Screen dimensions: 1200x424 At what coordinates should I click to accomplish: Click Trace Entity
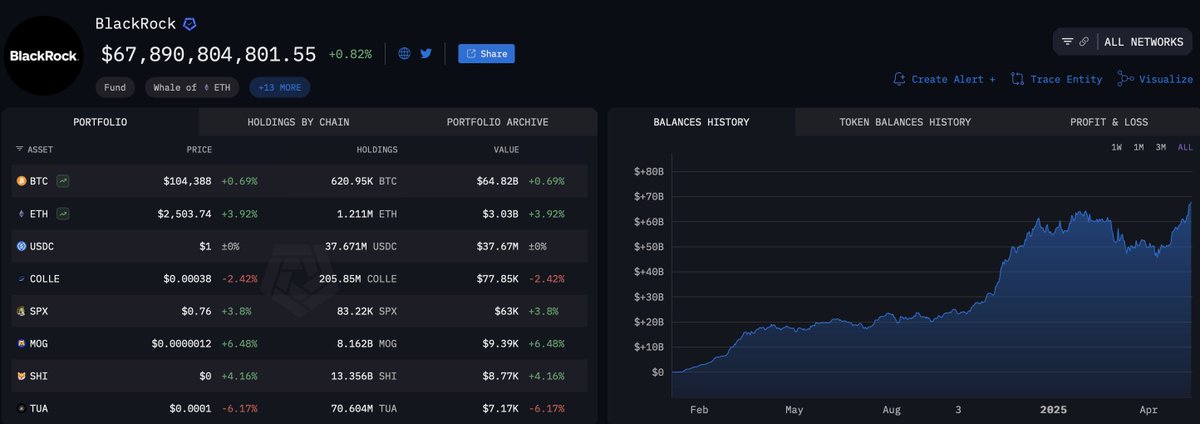pos(1056,79)
